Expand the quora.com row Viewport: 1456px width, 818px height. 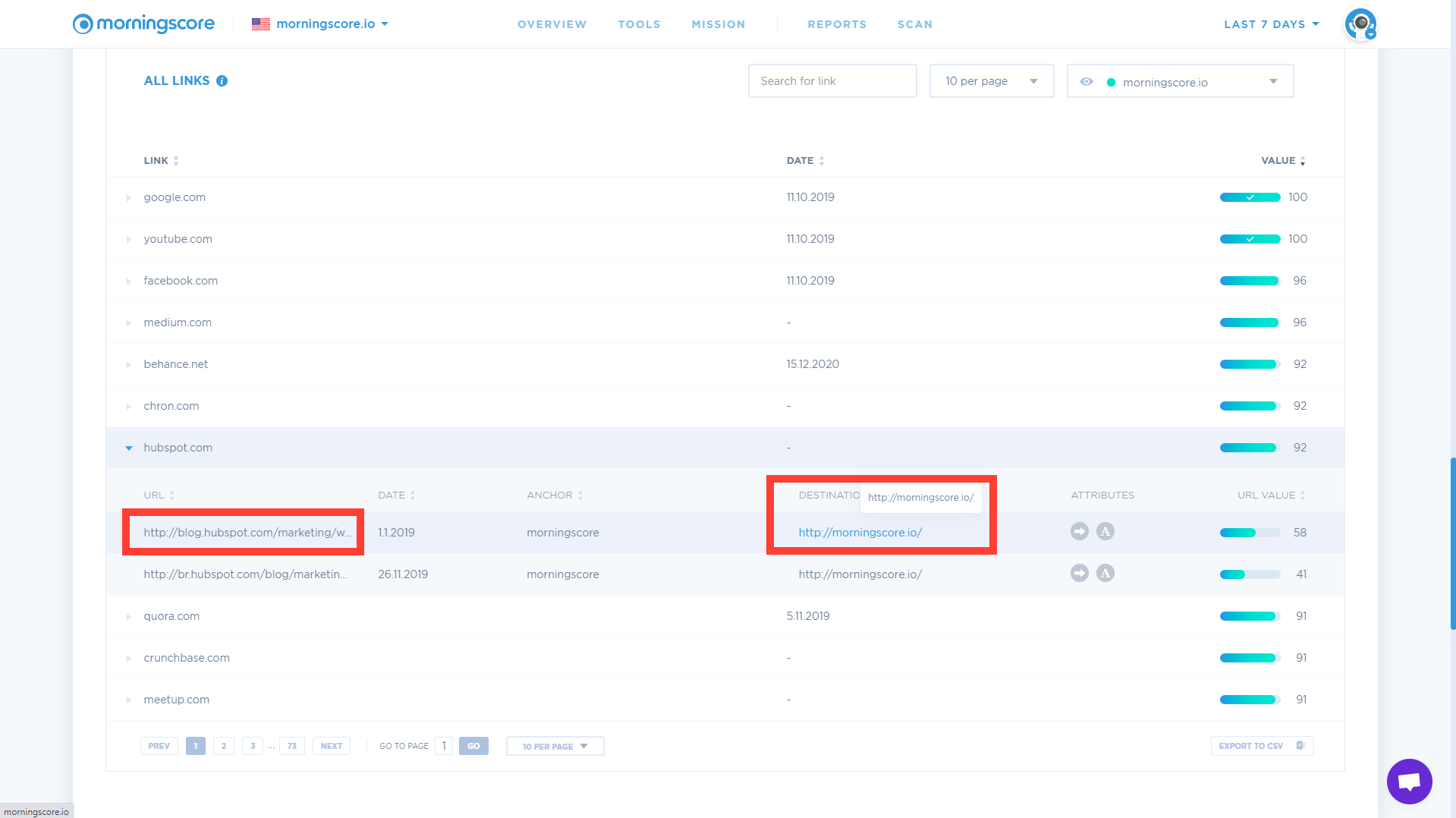coord(129,617)
